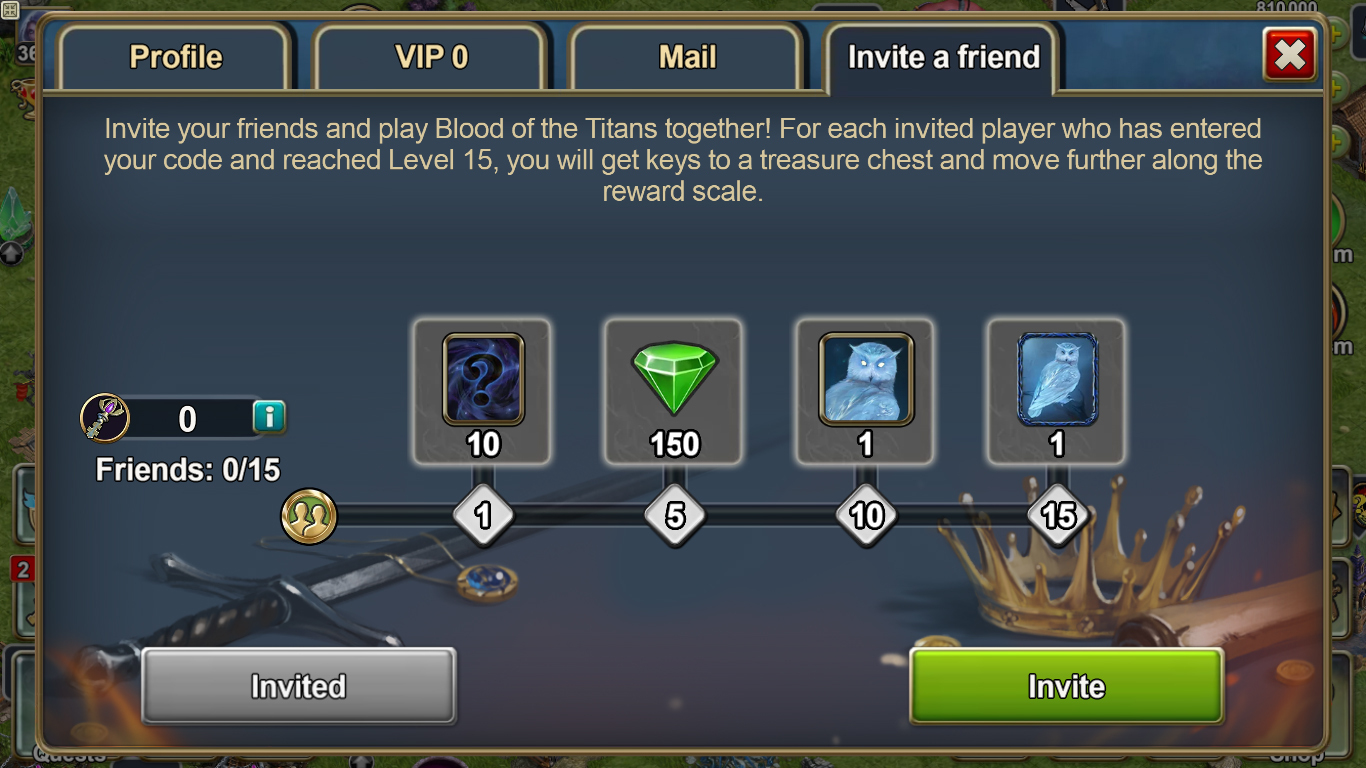This screenshot has width=1366, height=768.
Task: Select the milestone 5 diamond marker
Action: tap(675, 516)
